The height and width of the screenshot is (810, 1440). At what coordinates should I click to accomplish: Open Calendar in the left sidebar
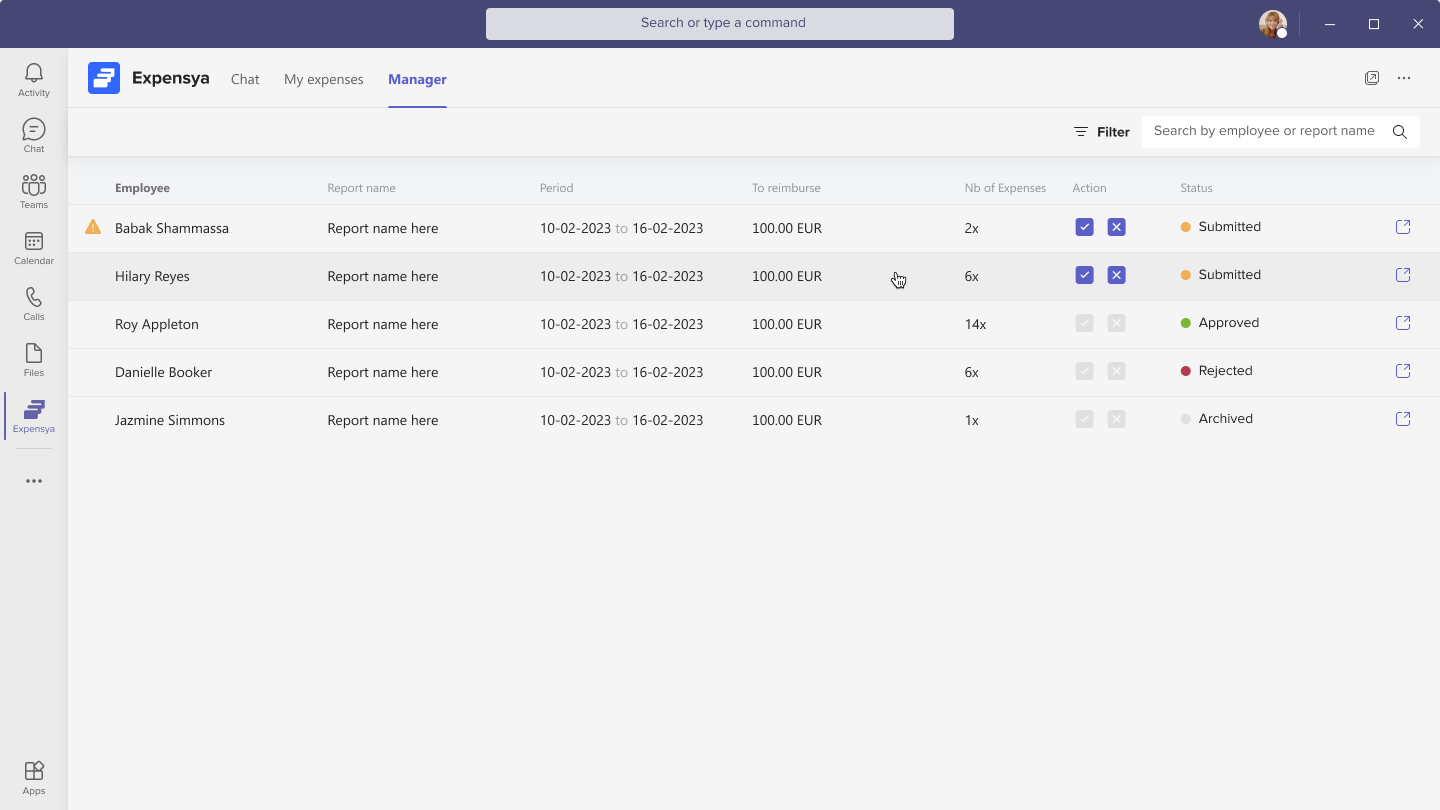pyautogui.click(x=33, y=247)
